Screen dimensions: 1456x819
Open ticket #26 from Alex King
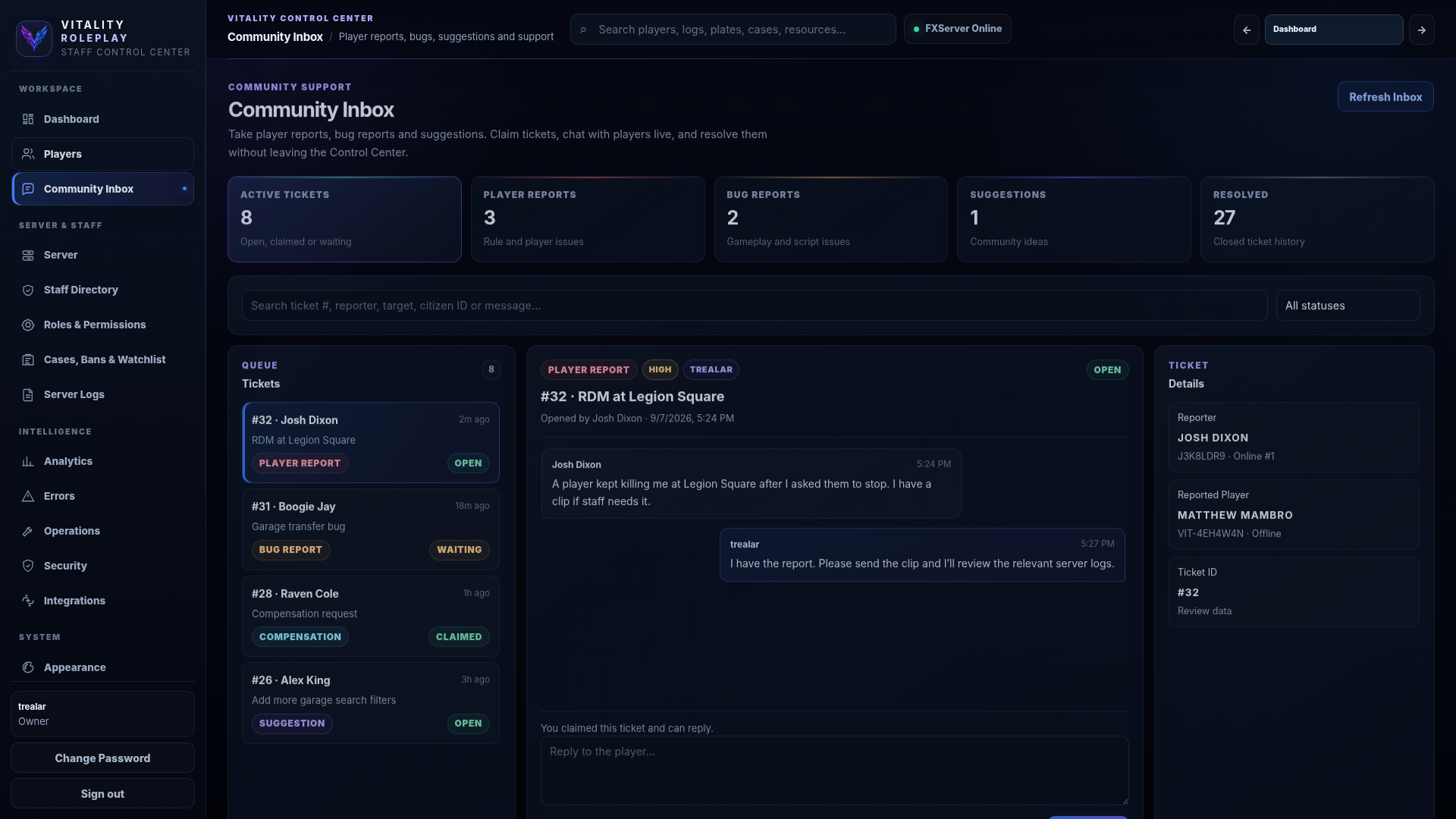click(x=371, y=703)
